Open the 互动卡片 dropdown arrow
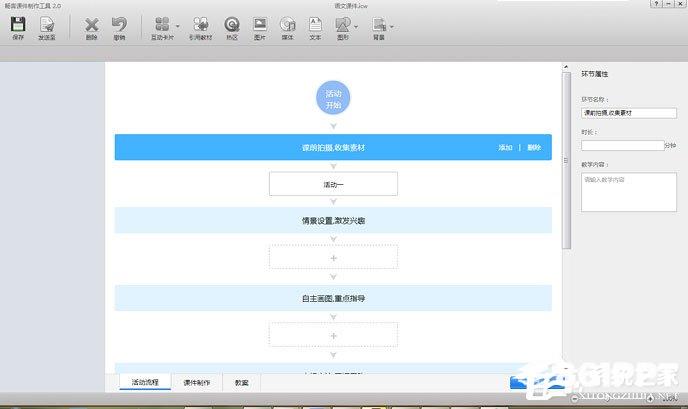The width and height of the screenshot is (688, 409). click(x=178, y=26)
